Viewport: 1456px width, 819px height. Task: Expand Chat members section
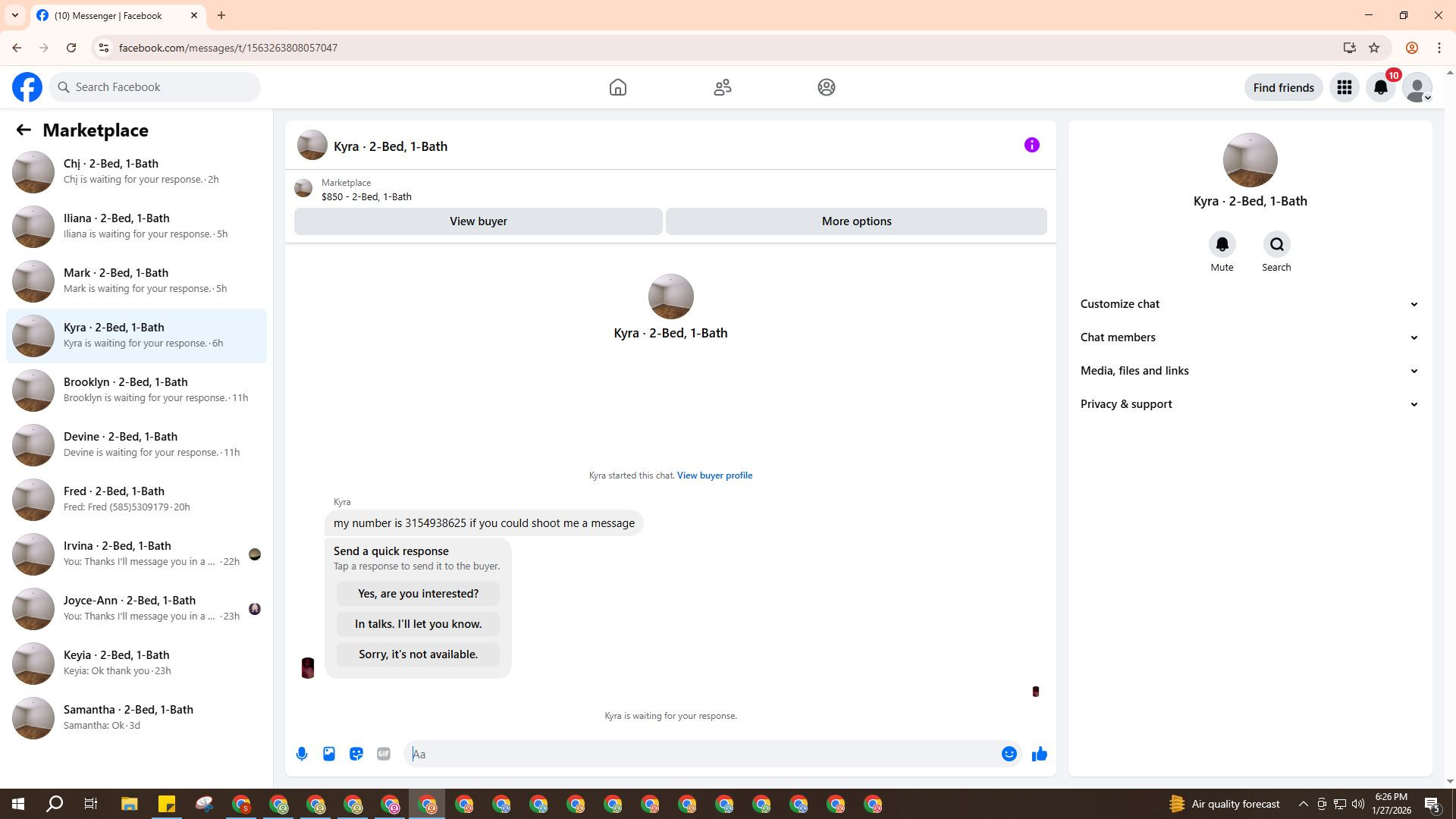tap(1249, 337)
